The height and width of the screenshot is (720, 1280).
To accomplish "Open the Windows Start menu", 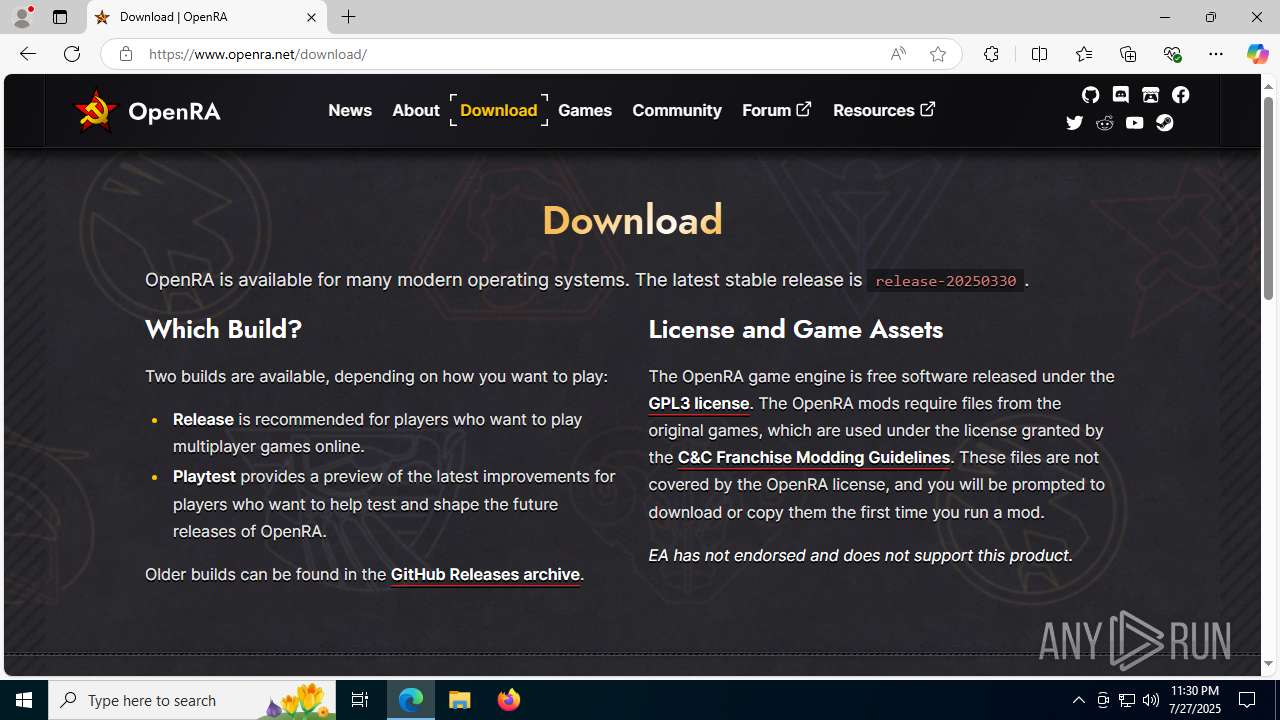I will (x=24, y=700).
